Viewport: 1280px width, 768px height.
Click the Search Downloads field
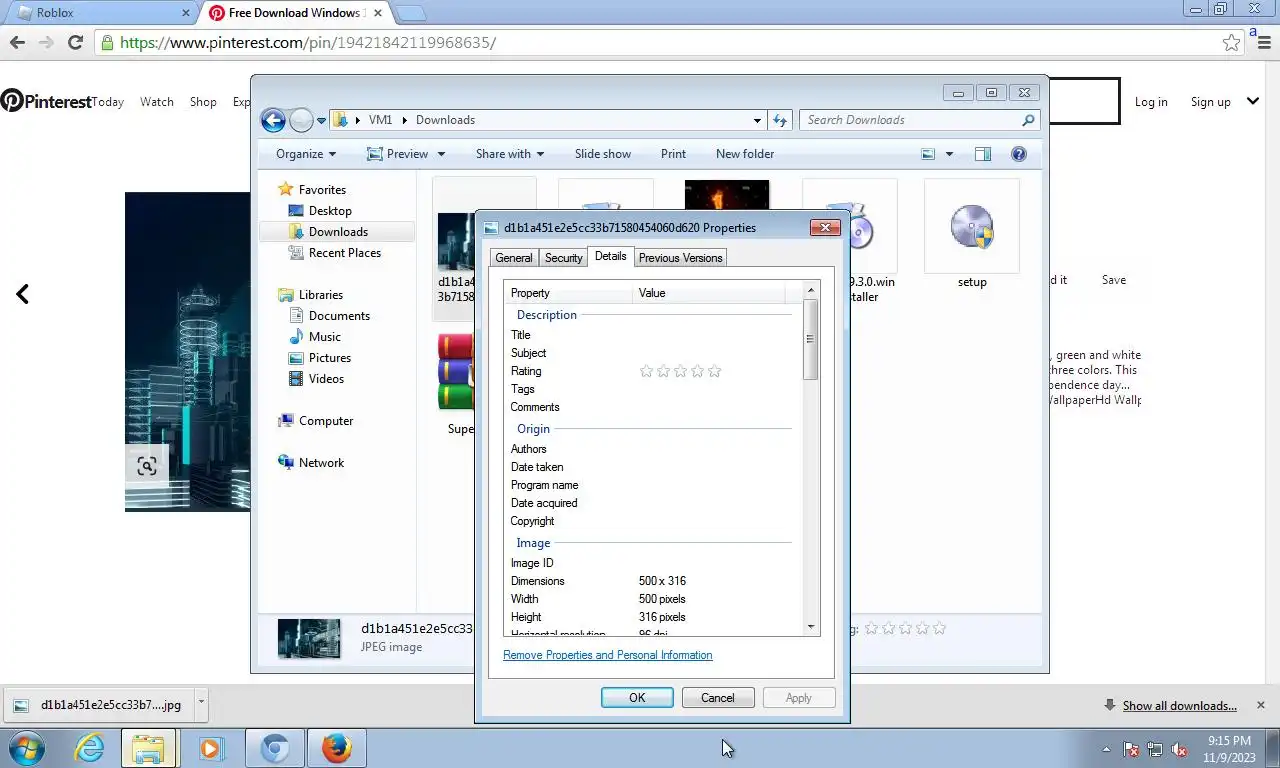(x=920, y=120)
